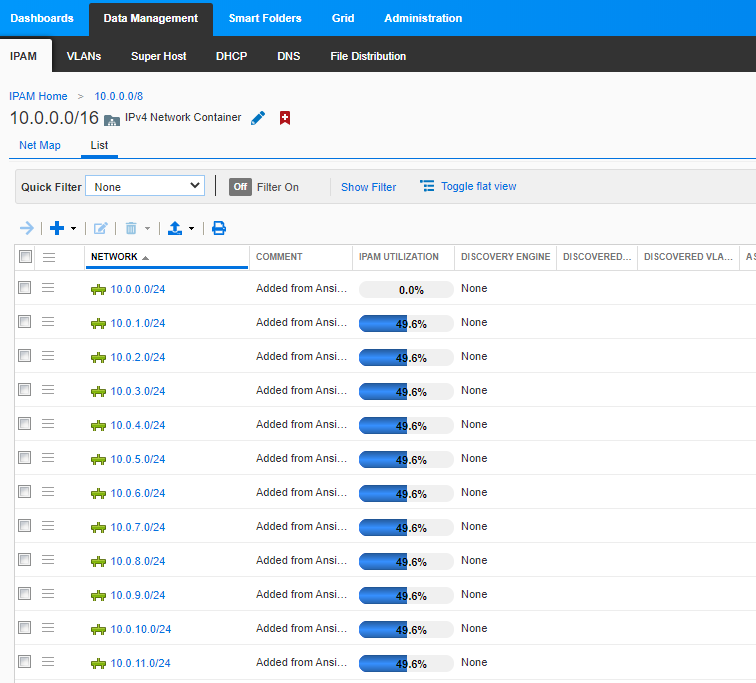The height and width of the screenshot is (683, 756).
Task: Open the 10.0.8.0/24 network link
Action: [138, 561]
